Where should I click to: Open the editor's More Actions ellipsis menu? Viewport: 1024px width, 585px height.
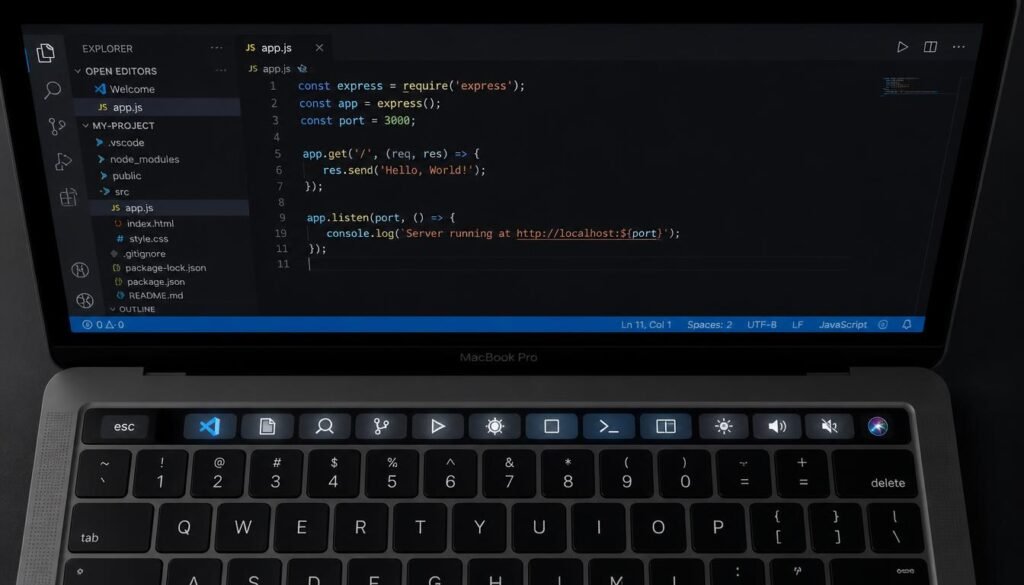point(959,47)
